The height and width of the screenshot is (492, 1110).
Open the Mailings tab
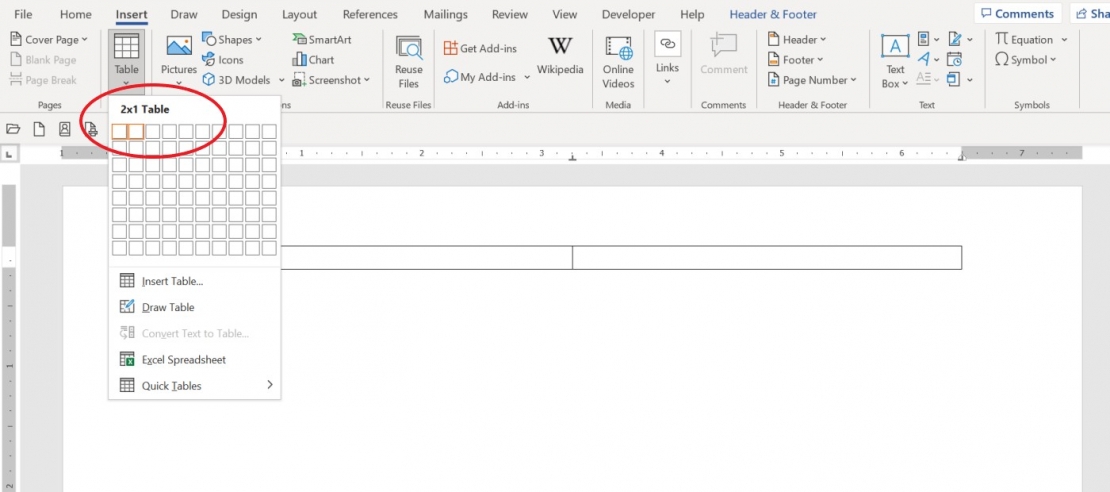(x=446, y=14)
